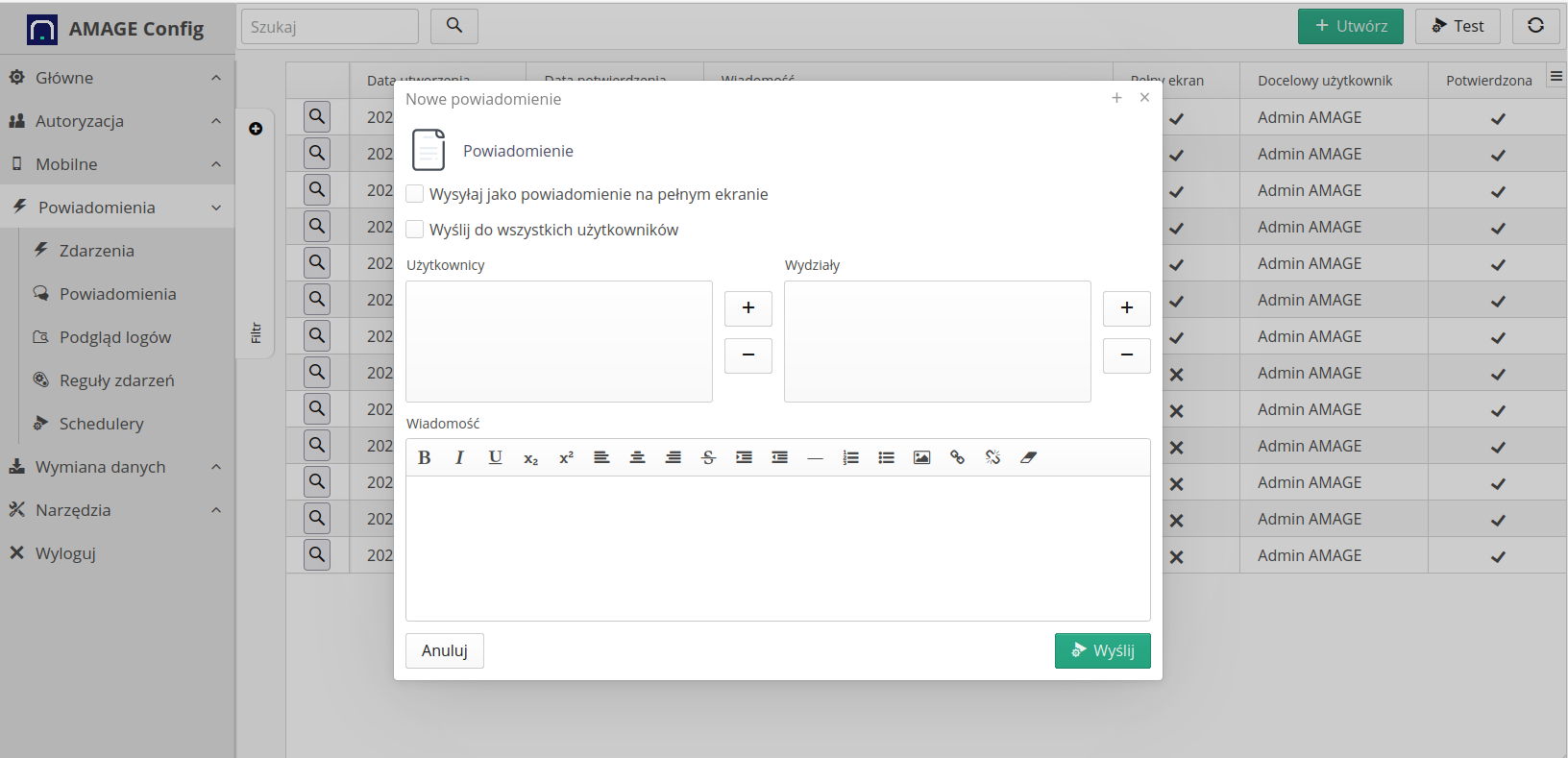Screen dimensions: 1568x758
Task: Open Zdarzenia in the sidebar
Action: click(96, 251)
